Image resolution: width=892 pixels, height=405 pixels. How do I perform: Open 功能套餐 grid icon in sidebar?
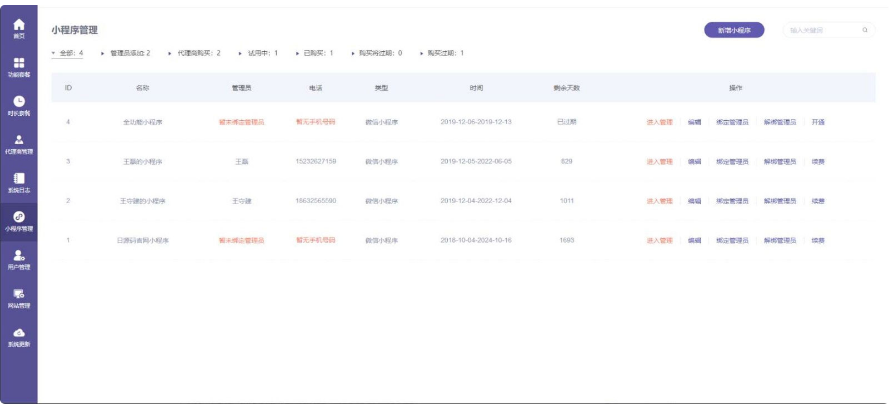click(19, 66)
